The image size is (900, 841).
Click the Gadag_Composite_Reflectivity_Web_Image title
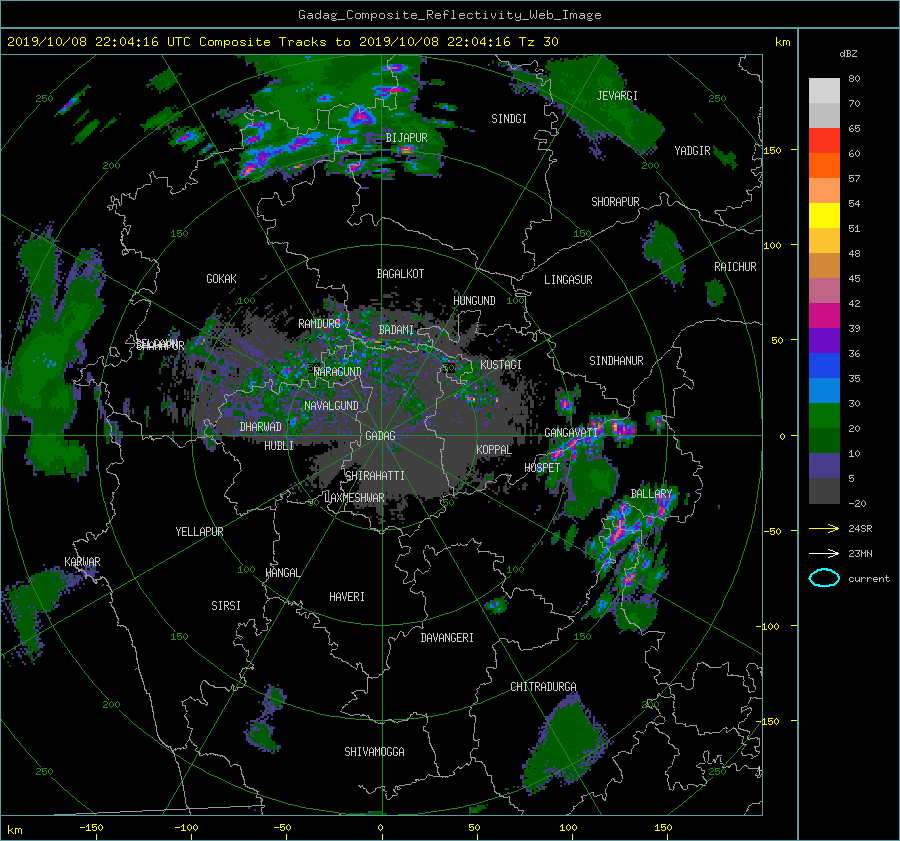449,15
